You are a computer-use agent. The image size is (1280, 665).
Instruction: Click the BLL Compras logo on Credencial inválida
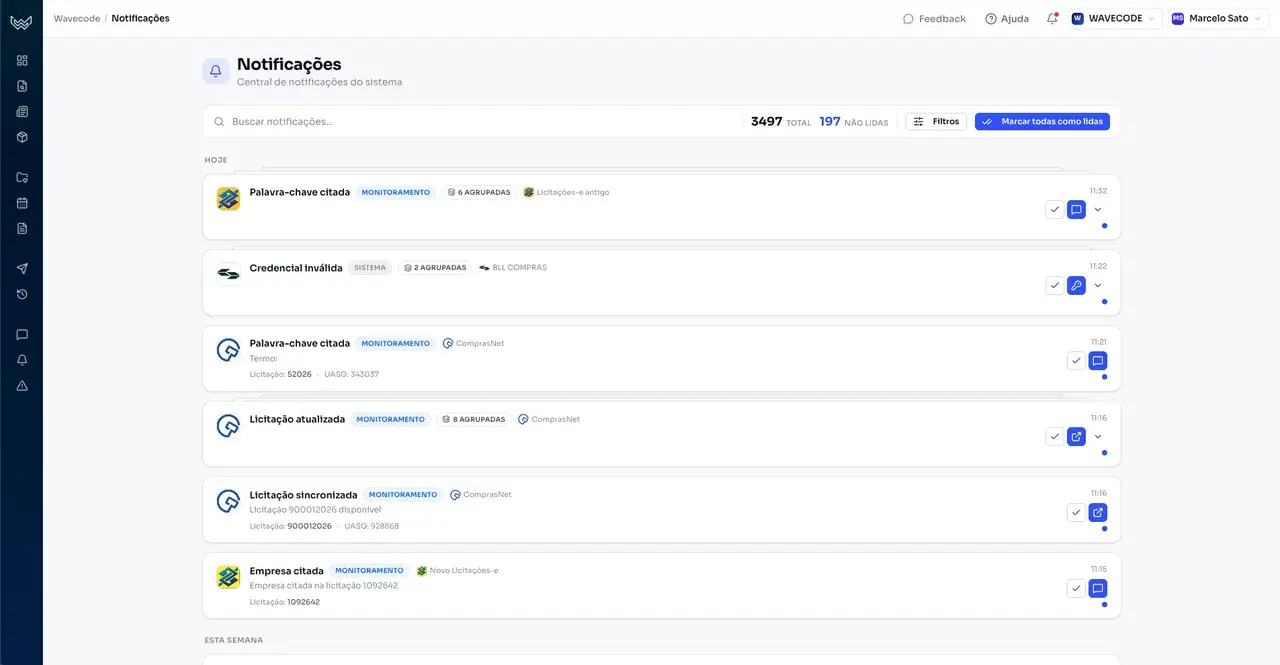pos(228,274)
